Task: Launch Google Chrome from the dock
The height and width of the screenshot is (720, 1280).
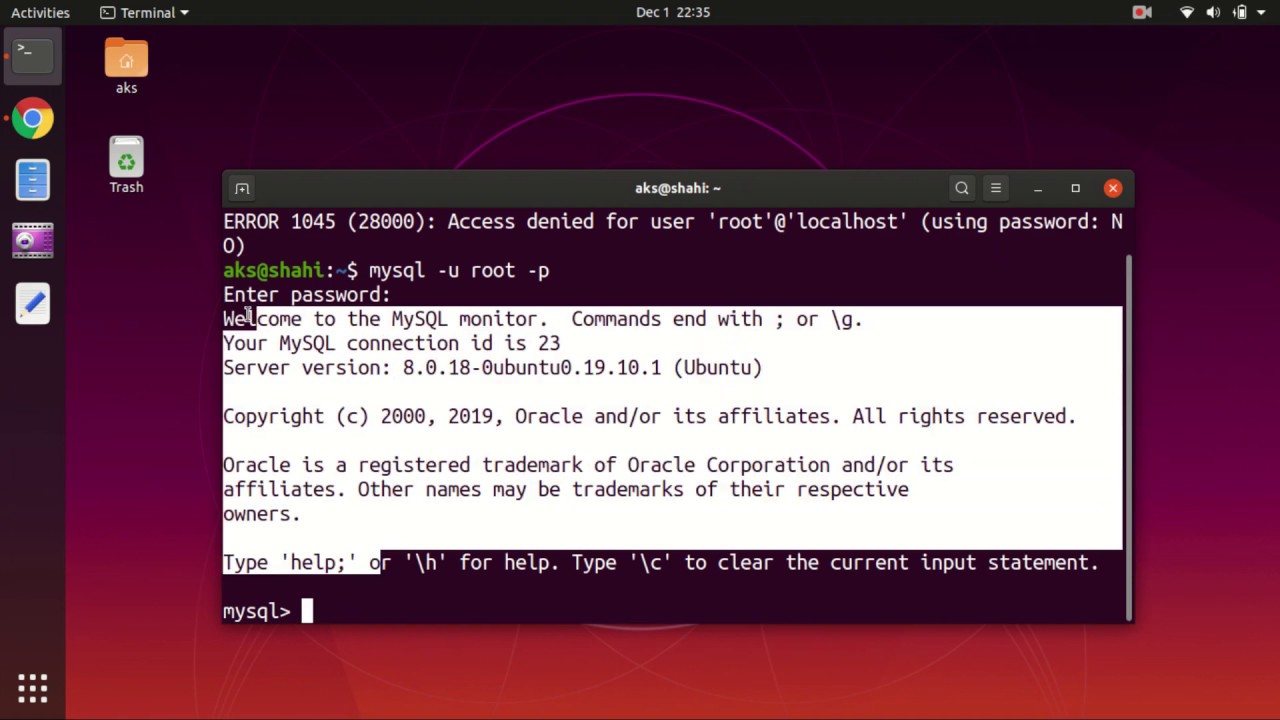Action: [x=32, y=120]
